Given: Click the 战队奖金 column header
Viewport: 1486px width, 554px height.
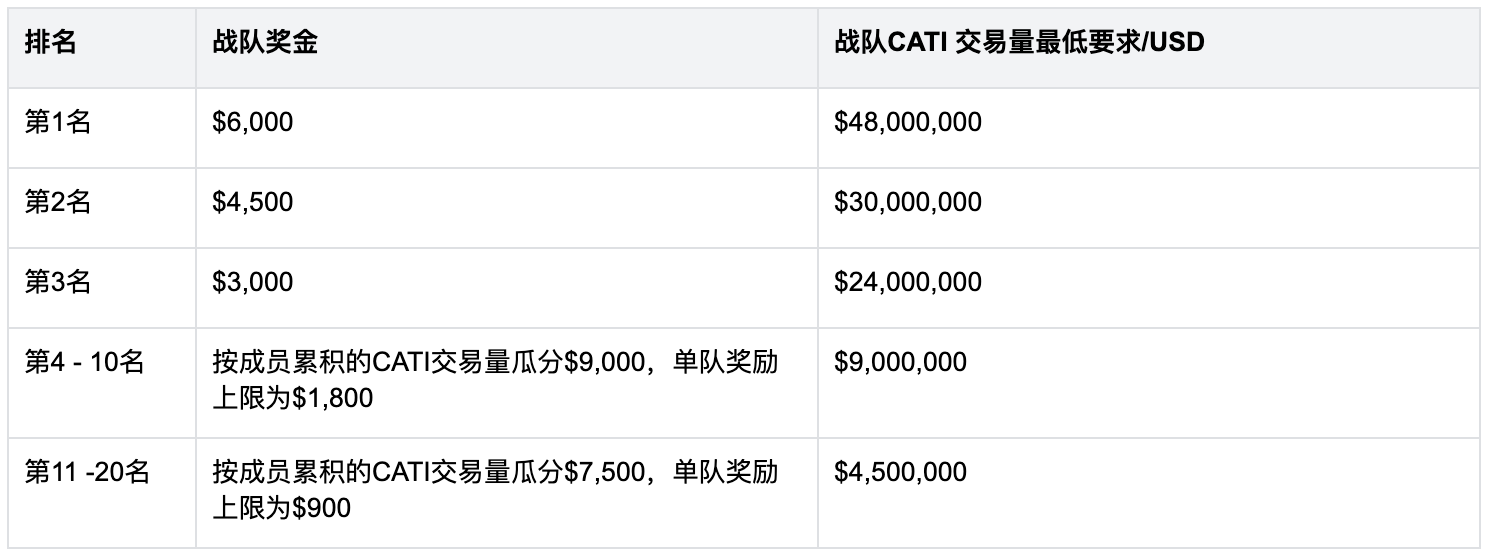Looking at the screenshot, I should [265, 44].
